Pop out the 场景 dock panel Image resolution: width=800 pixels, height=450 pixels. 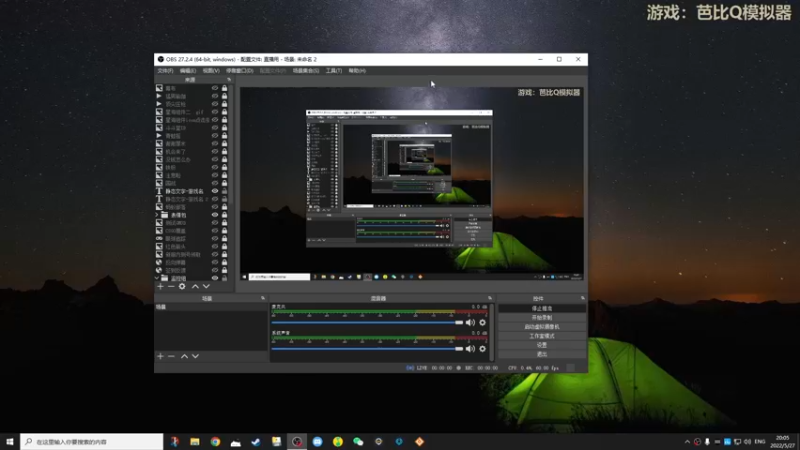[x=263, y=298]
